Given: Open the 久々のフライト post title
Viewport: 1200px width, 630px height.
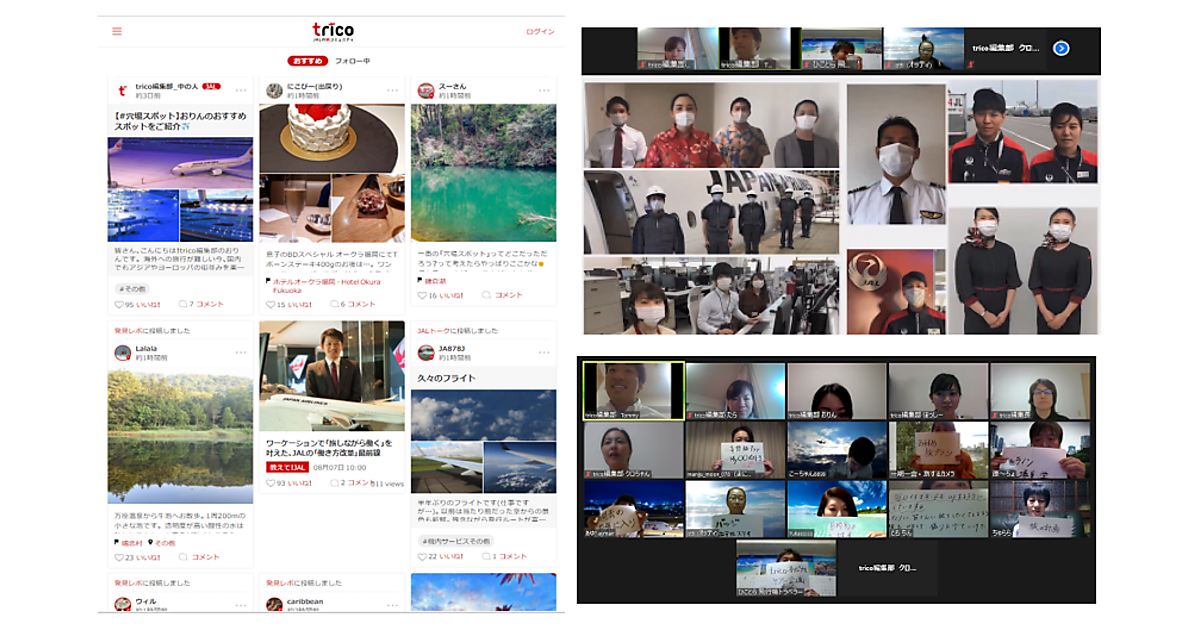Looking at the screenshot, I should [x=447, y=378].
